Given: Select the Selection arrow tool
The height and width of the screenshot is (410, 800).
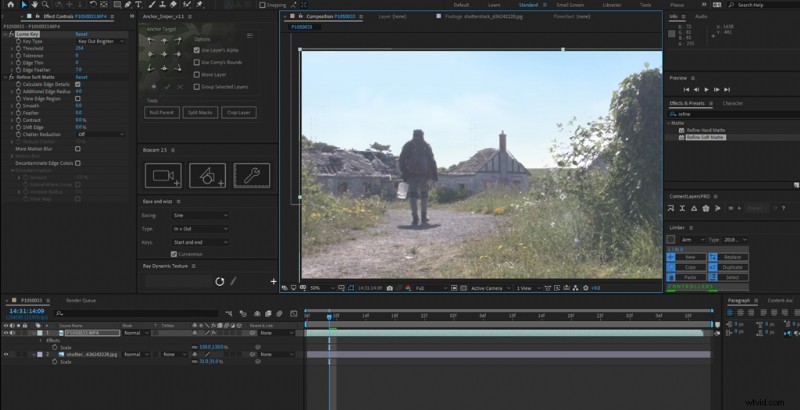Looking at the screenshot, I should pos(23,5).
